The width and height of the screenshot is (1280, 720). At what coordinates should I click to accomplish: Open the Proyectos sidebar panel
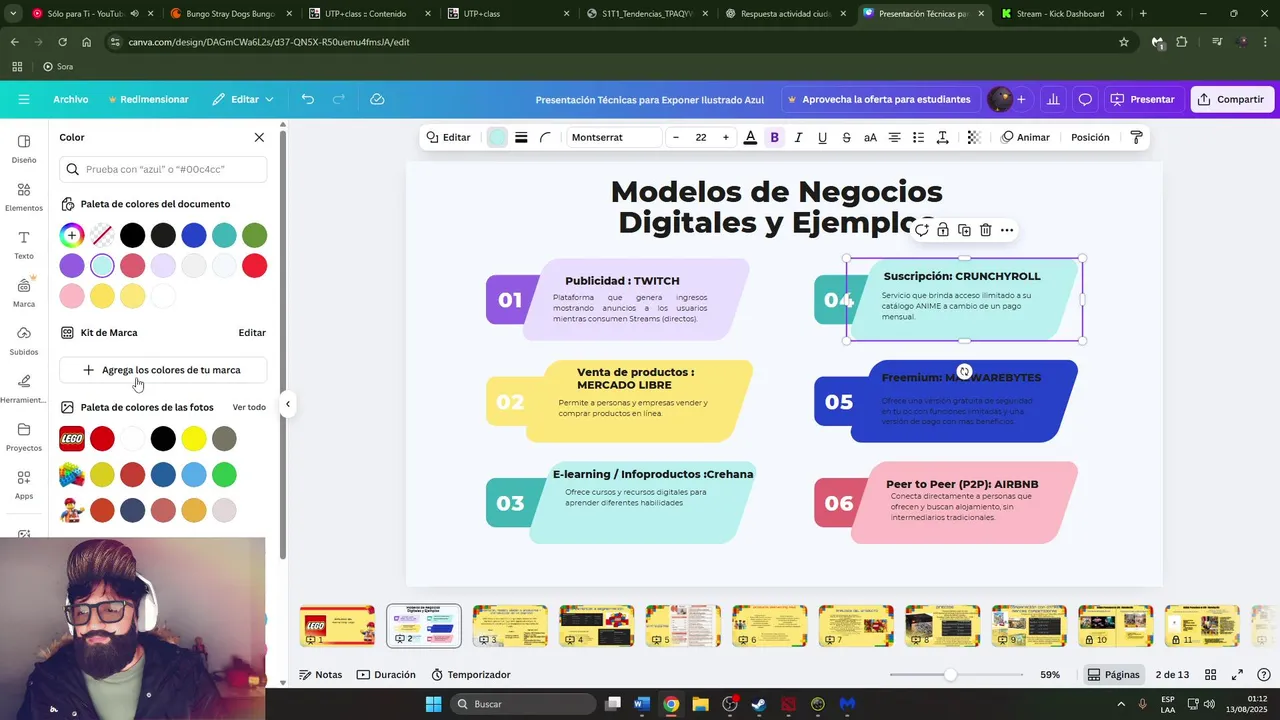tap(24, 436)
